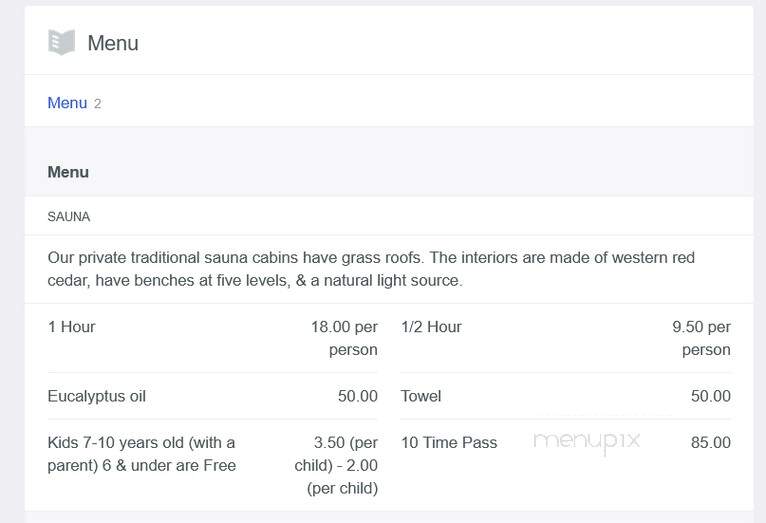This screenshot has width=766, height=523.
Task: Click the Eucalyptus oil 50.00 price
Action: (358, 396)
